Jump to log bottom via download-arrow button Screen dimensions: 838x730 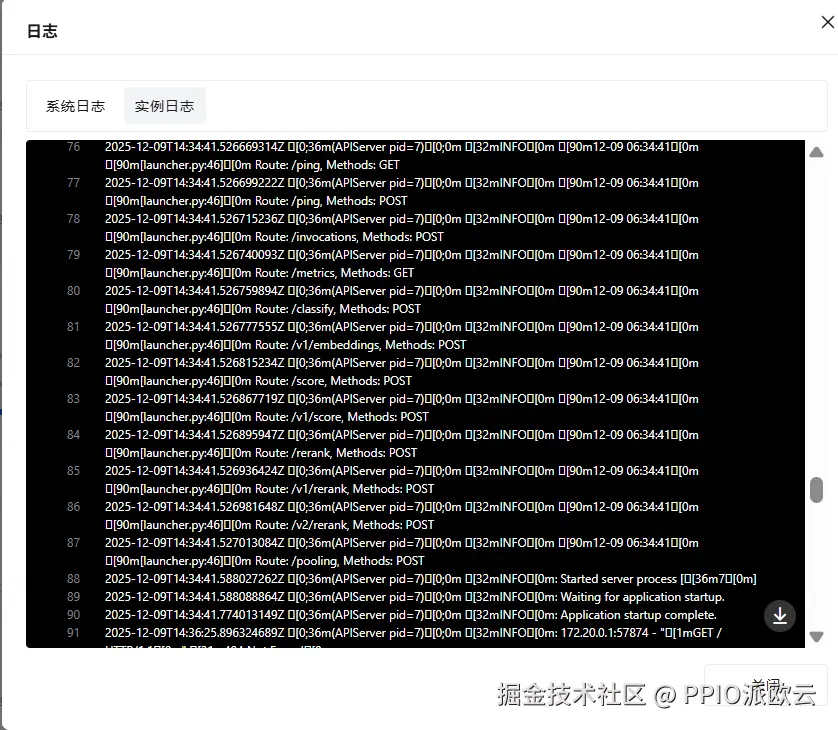(x=780, y=616)
